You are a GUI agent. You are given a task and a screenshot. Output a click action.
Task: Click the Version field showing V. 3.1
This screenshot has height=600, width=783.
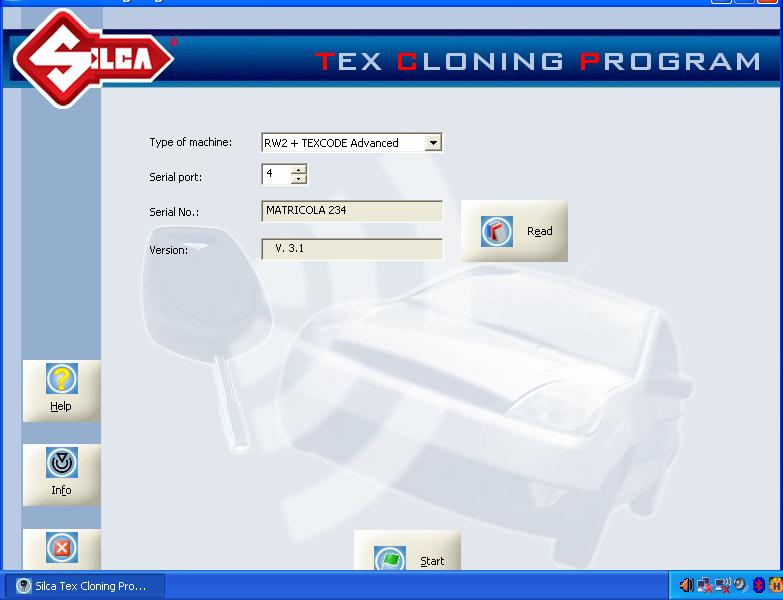click(x=352, y=249)
